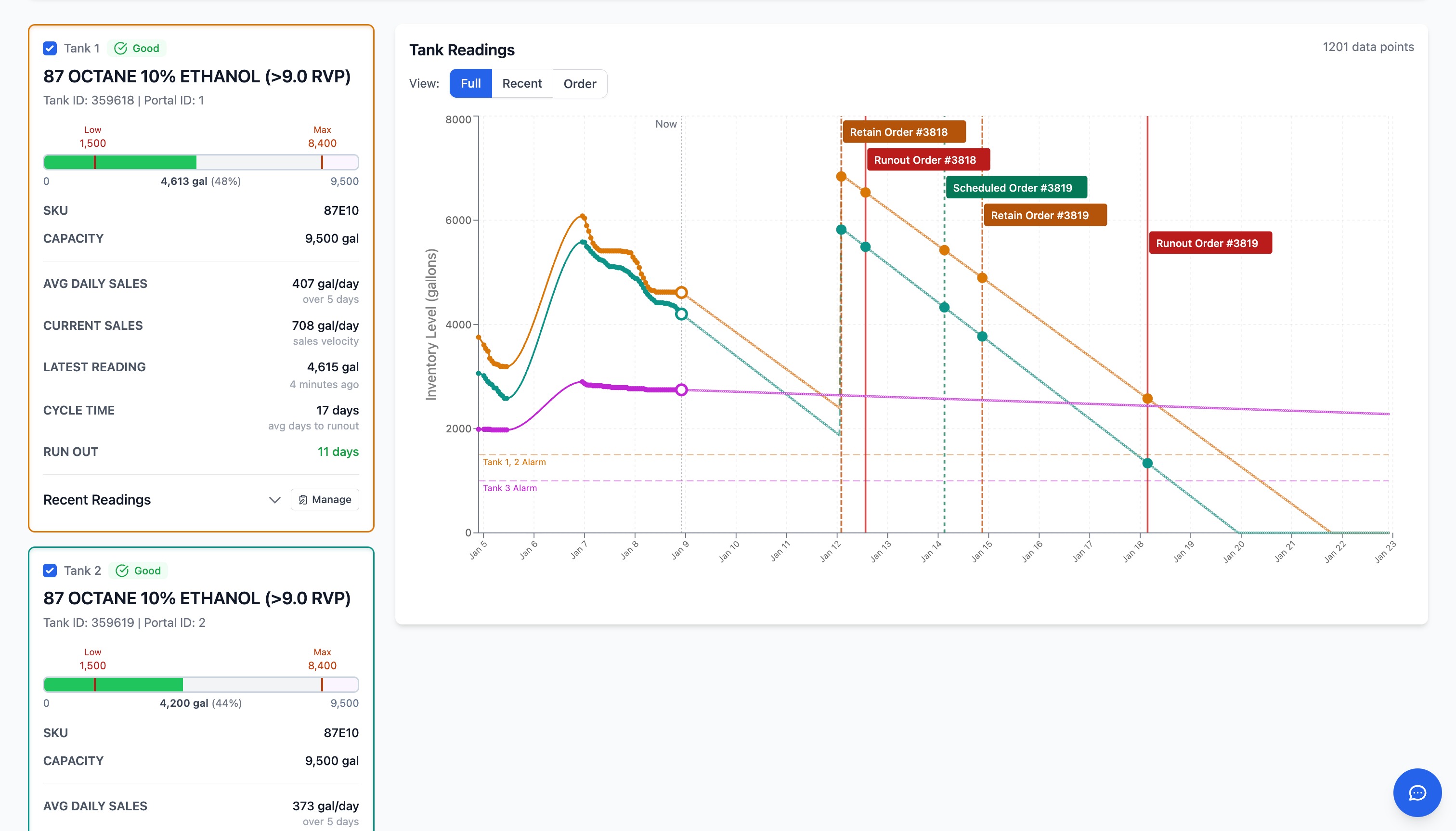The height and width of the screenshot is (831, 1456).
Task: Uncheck the Tank 1 checkbox
Action: (x=50, y=49)
